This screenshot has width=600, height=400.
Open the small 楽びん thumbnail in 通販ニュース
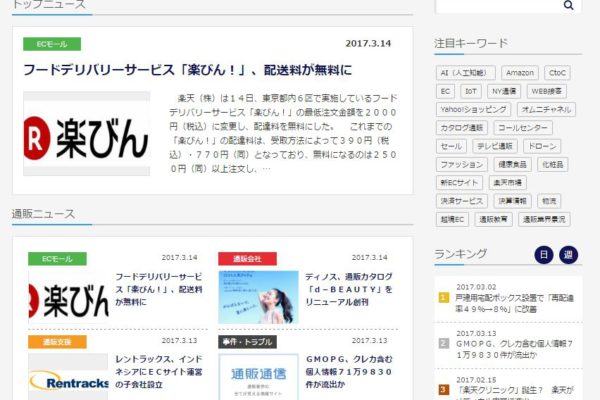(x=68, y=297)
